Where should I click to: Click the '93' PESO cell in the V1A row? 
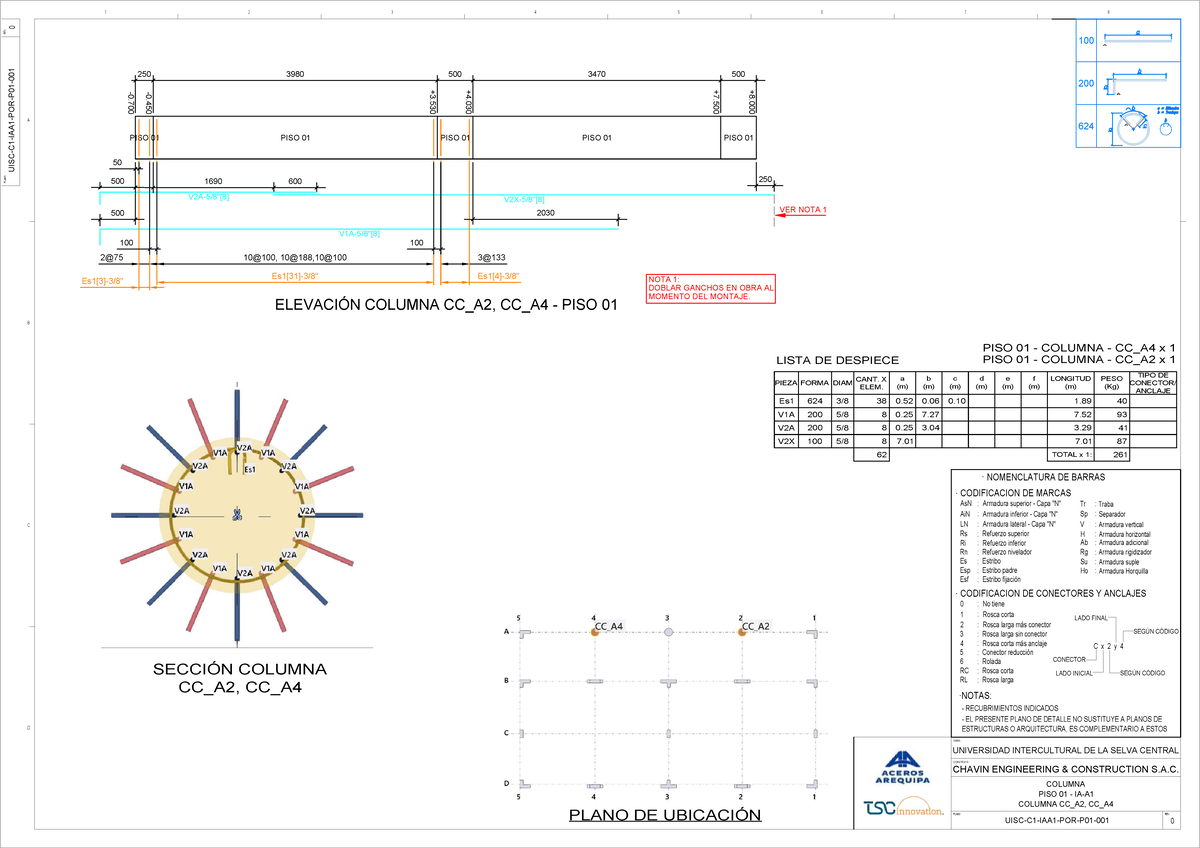tap(1112, 414)
